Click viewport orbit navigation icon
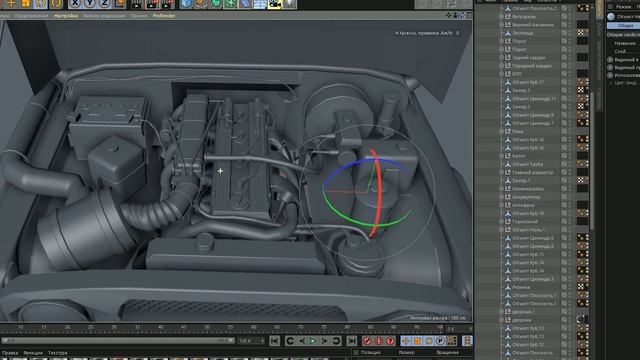Viewport: 640px width, 360px height. [462, 16]
